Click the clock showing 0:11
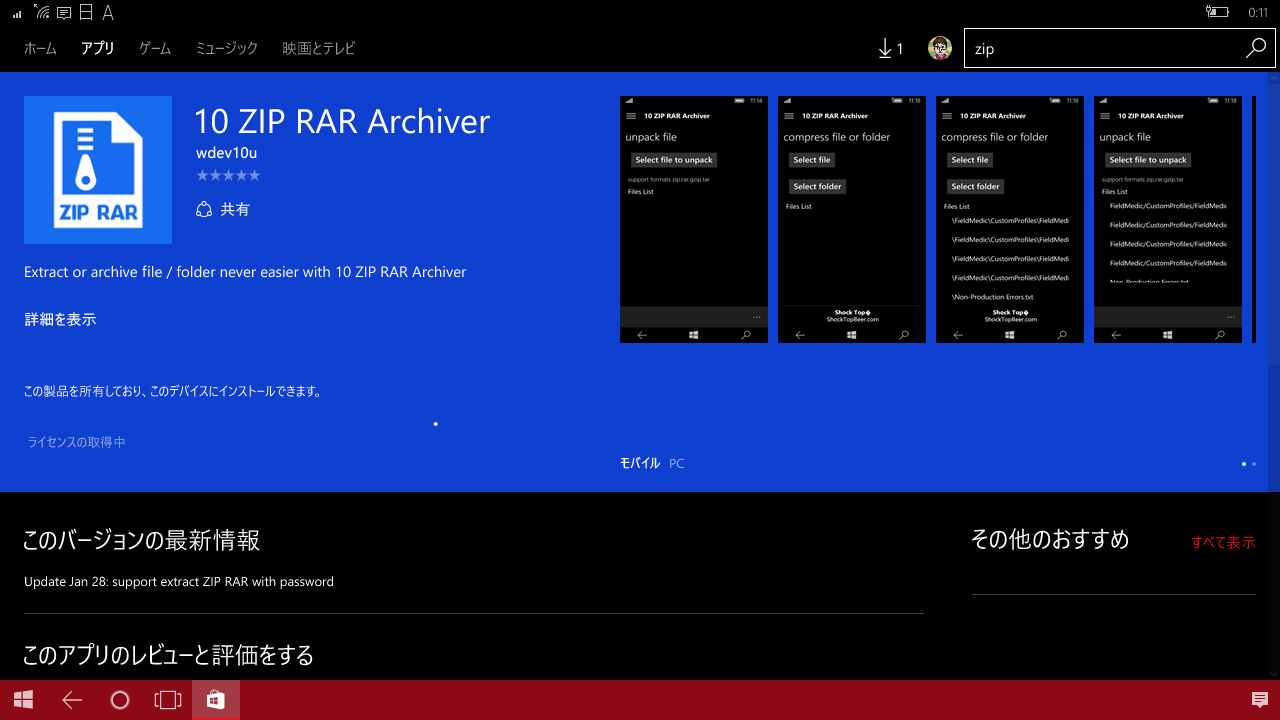Screen dimensions: 1280x720 pyautogui.click(x=1258, y=13)
